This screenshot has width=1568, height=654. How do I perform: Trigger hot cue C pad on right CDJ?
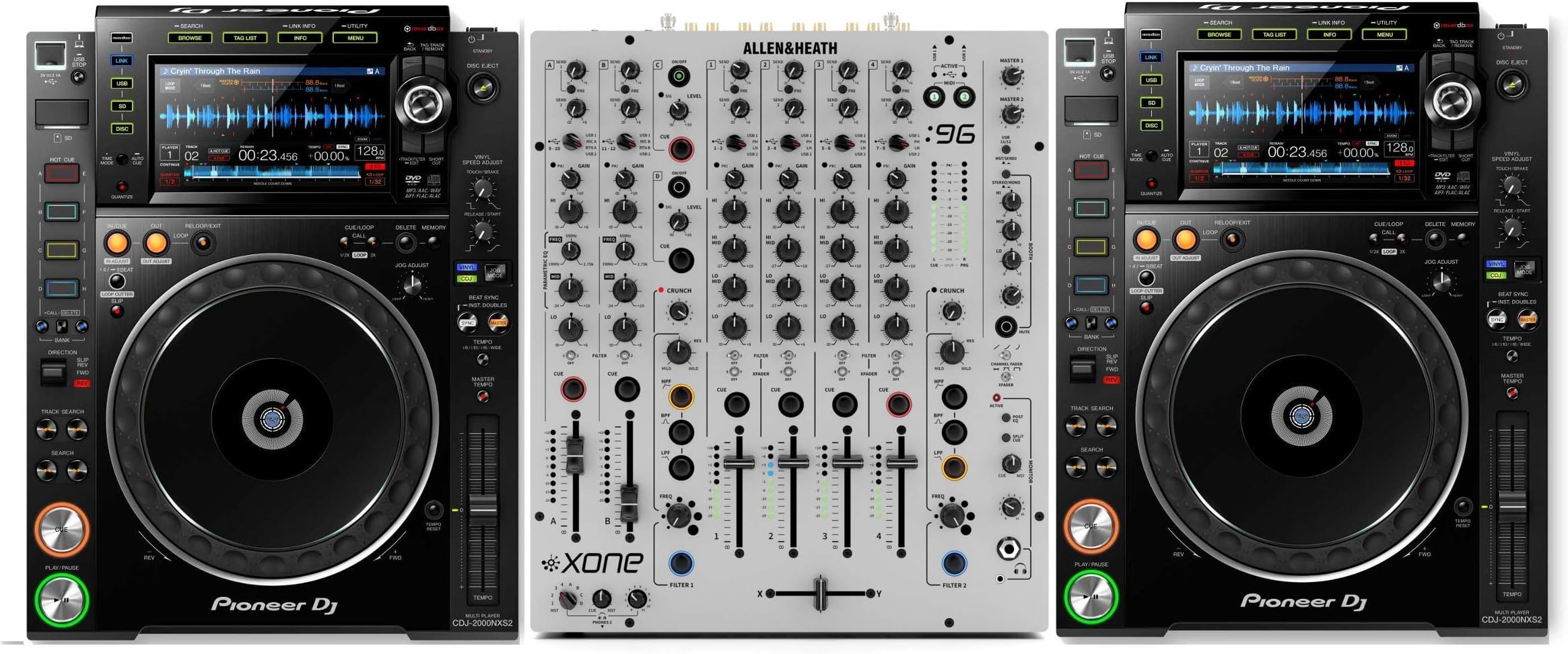(1091, 247)
